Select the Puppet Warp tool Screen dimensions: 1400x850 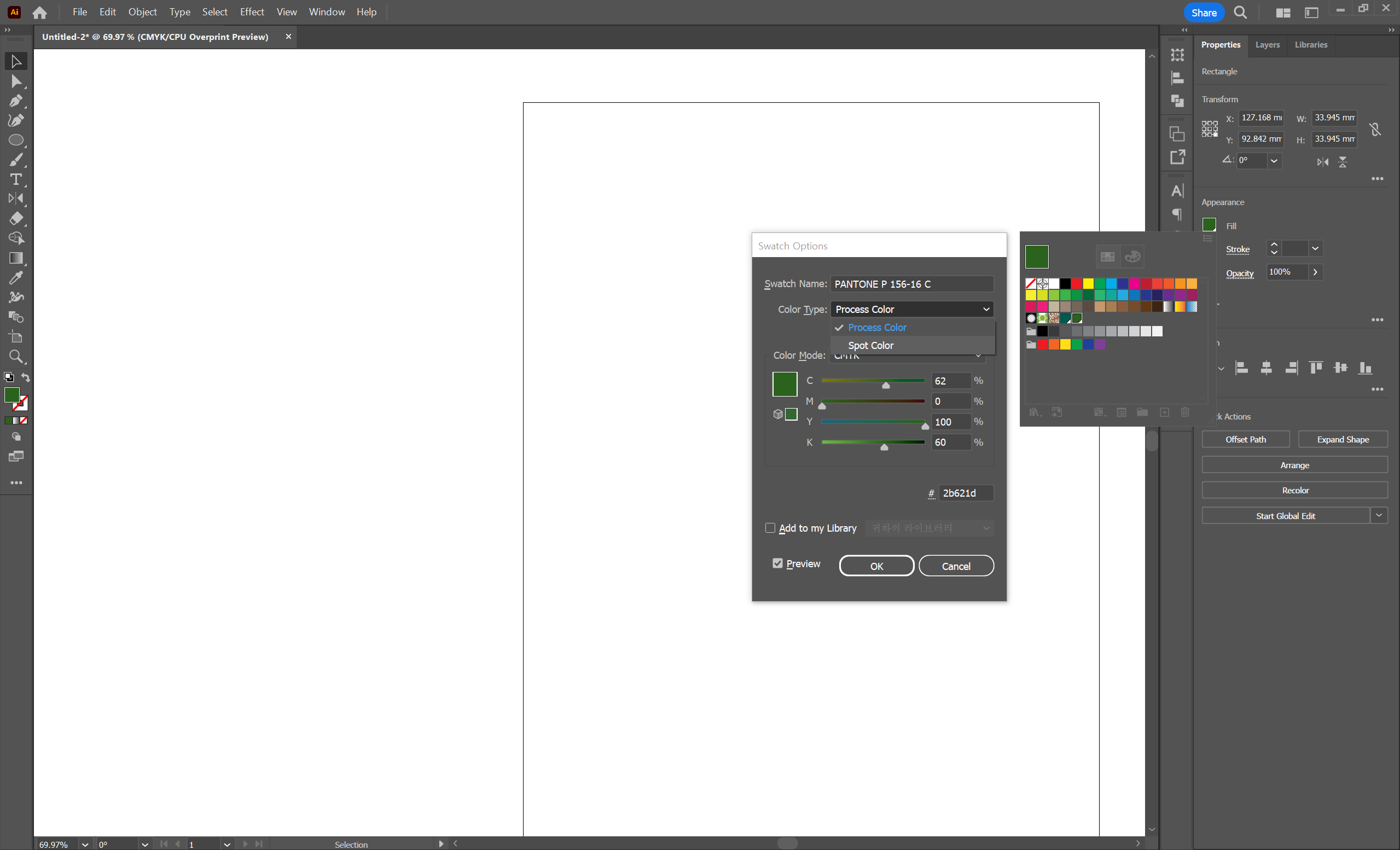(16, 297)
